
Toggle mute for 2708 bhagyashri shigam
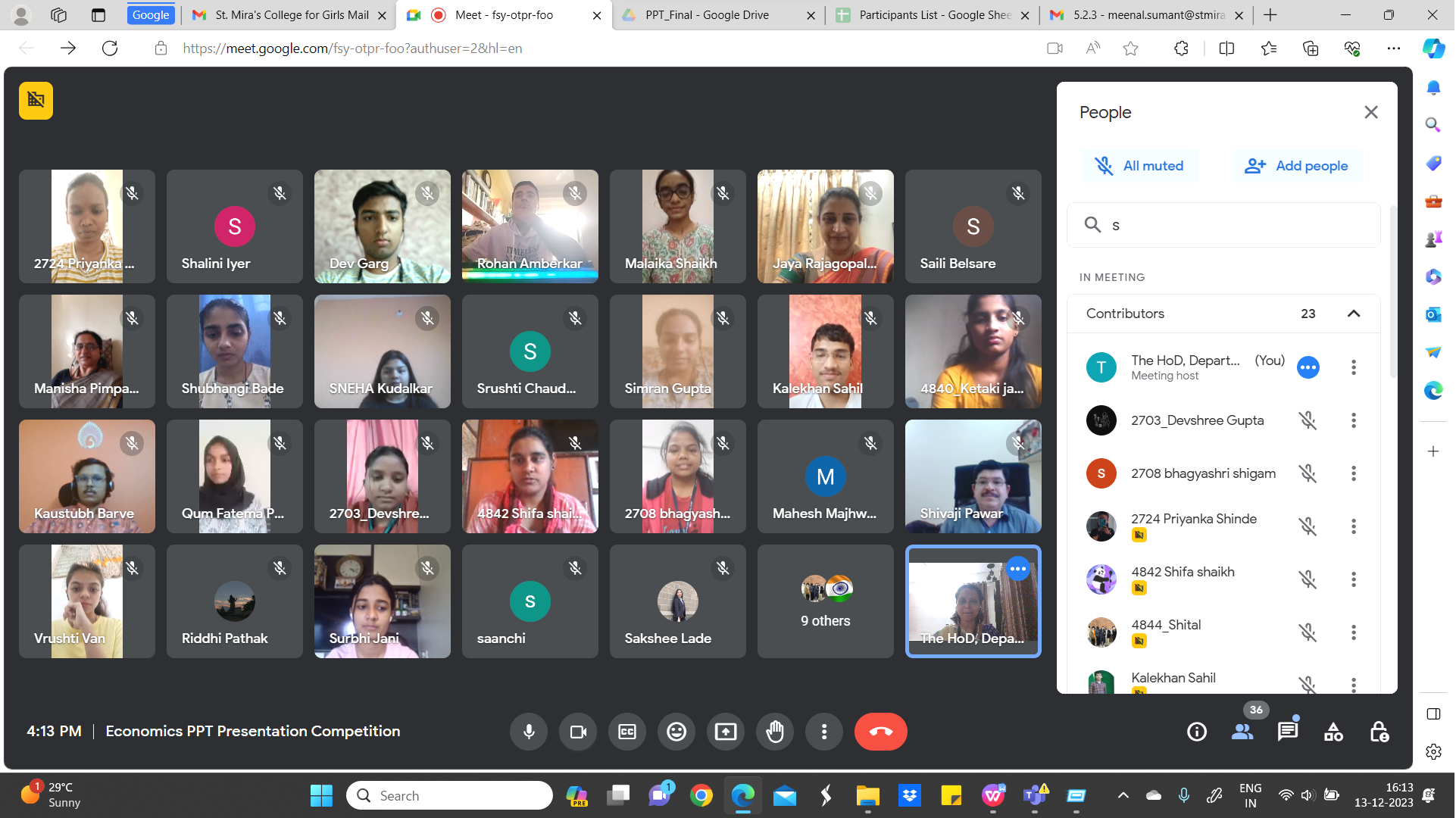pos(1308,473)
